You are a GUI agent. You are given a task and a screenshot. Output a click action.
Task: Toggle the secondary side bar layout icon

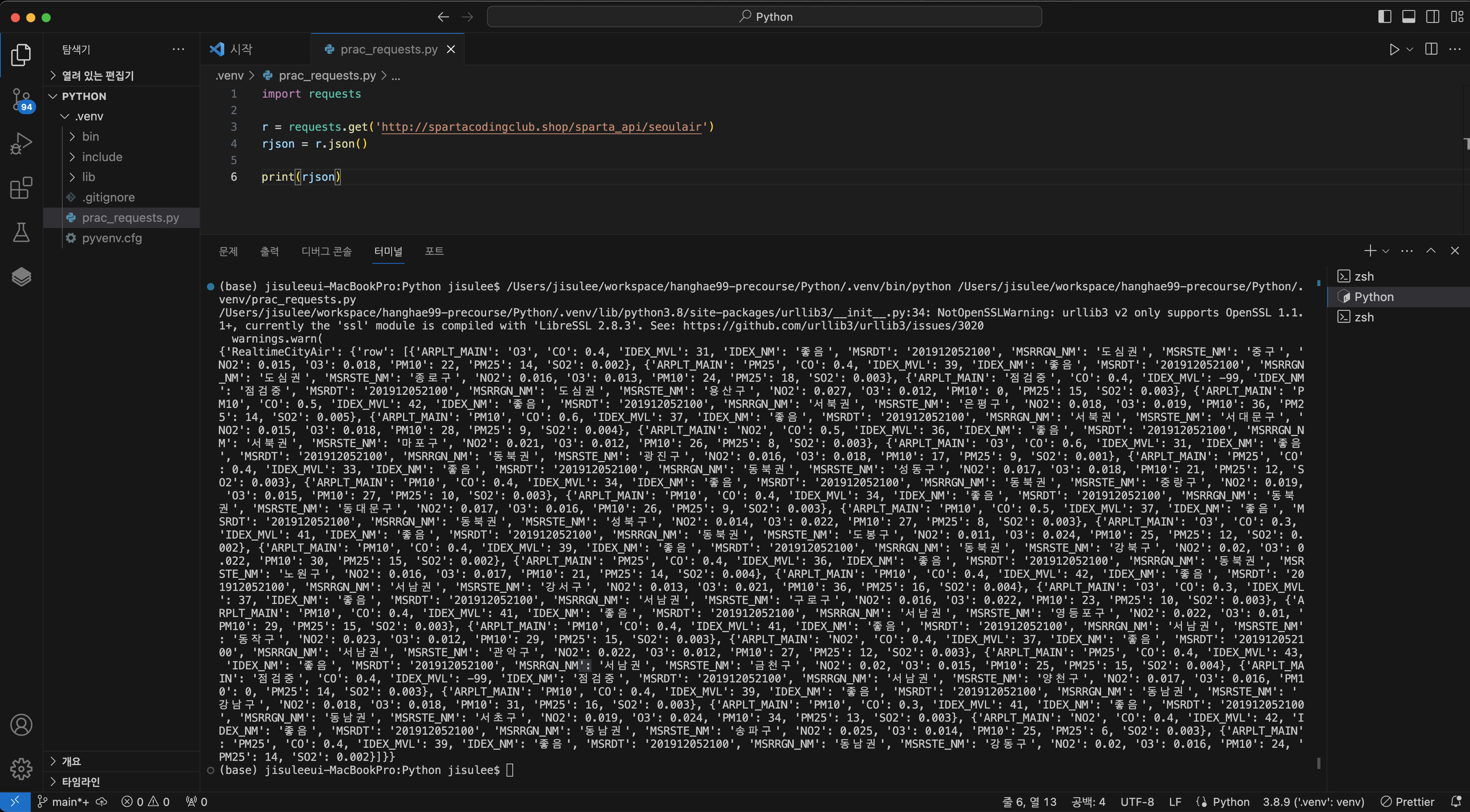point(1432,17)
